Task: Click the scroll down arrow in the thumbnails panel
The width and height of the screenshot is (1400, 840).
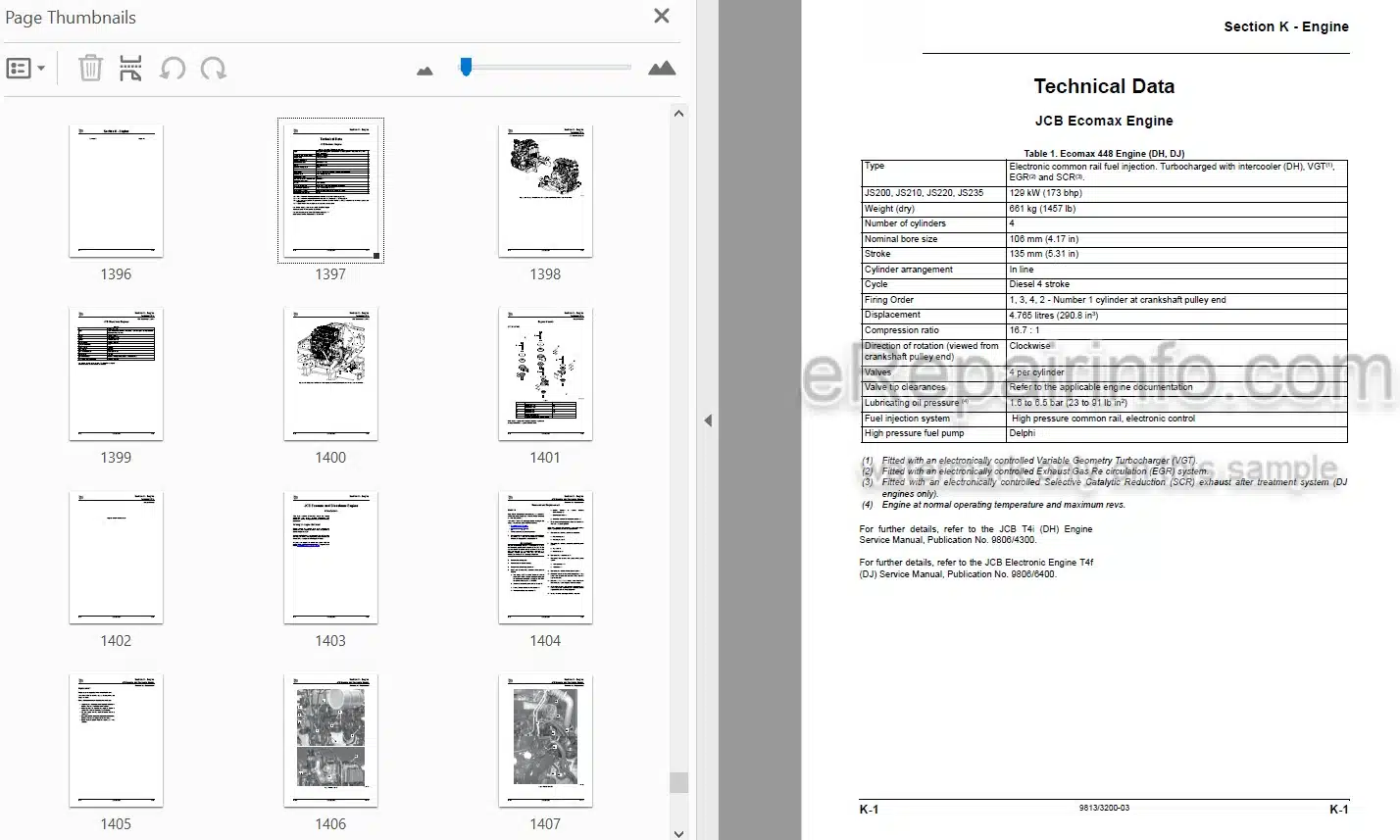Action: [678, 832]
